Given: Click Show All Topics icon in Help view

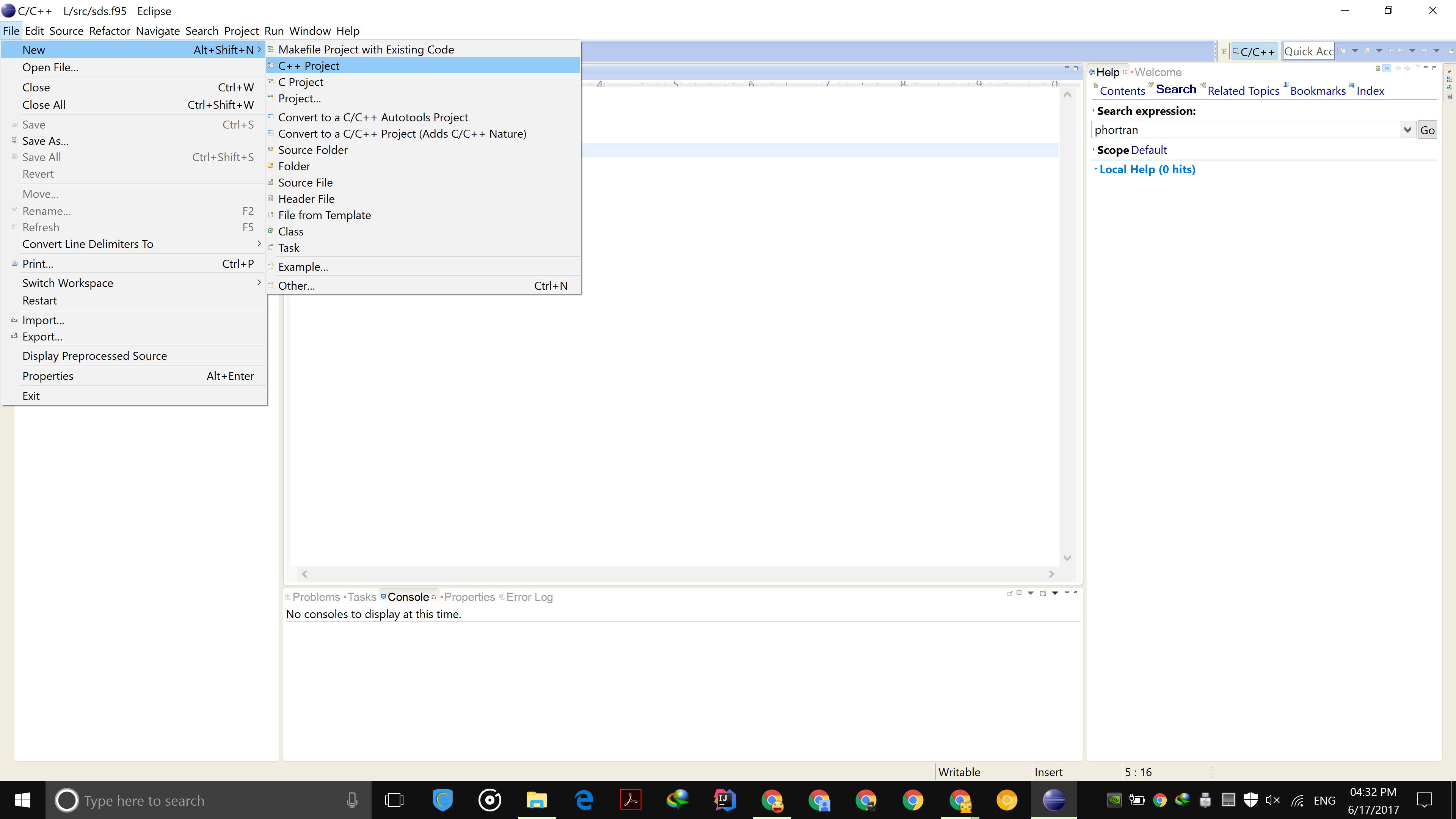Looking at the screenshot, I should pos(1378,68).
